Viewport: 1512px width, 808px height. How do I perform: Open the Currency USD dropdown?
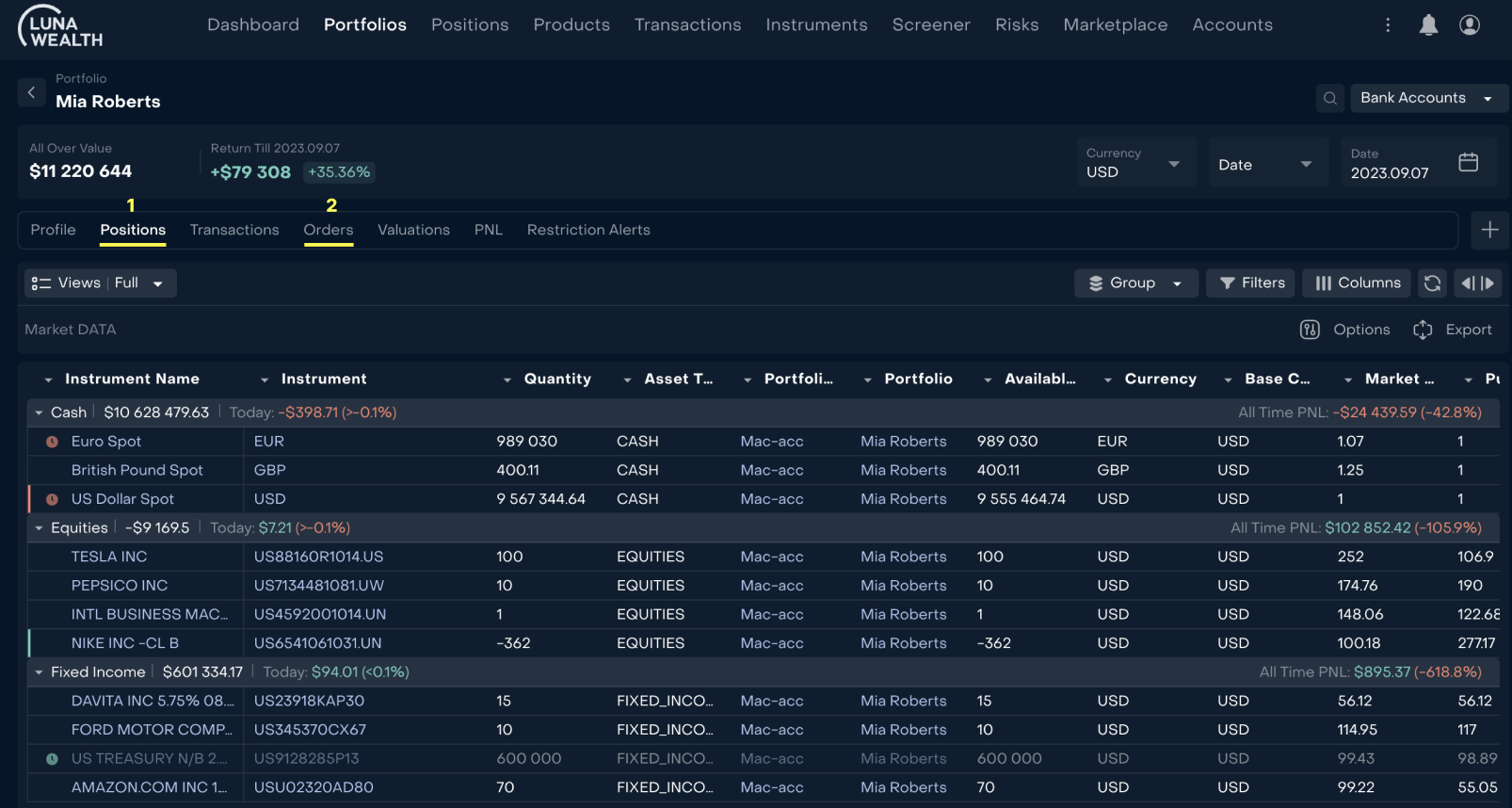coord(1135,162)
